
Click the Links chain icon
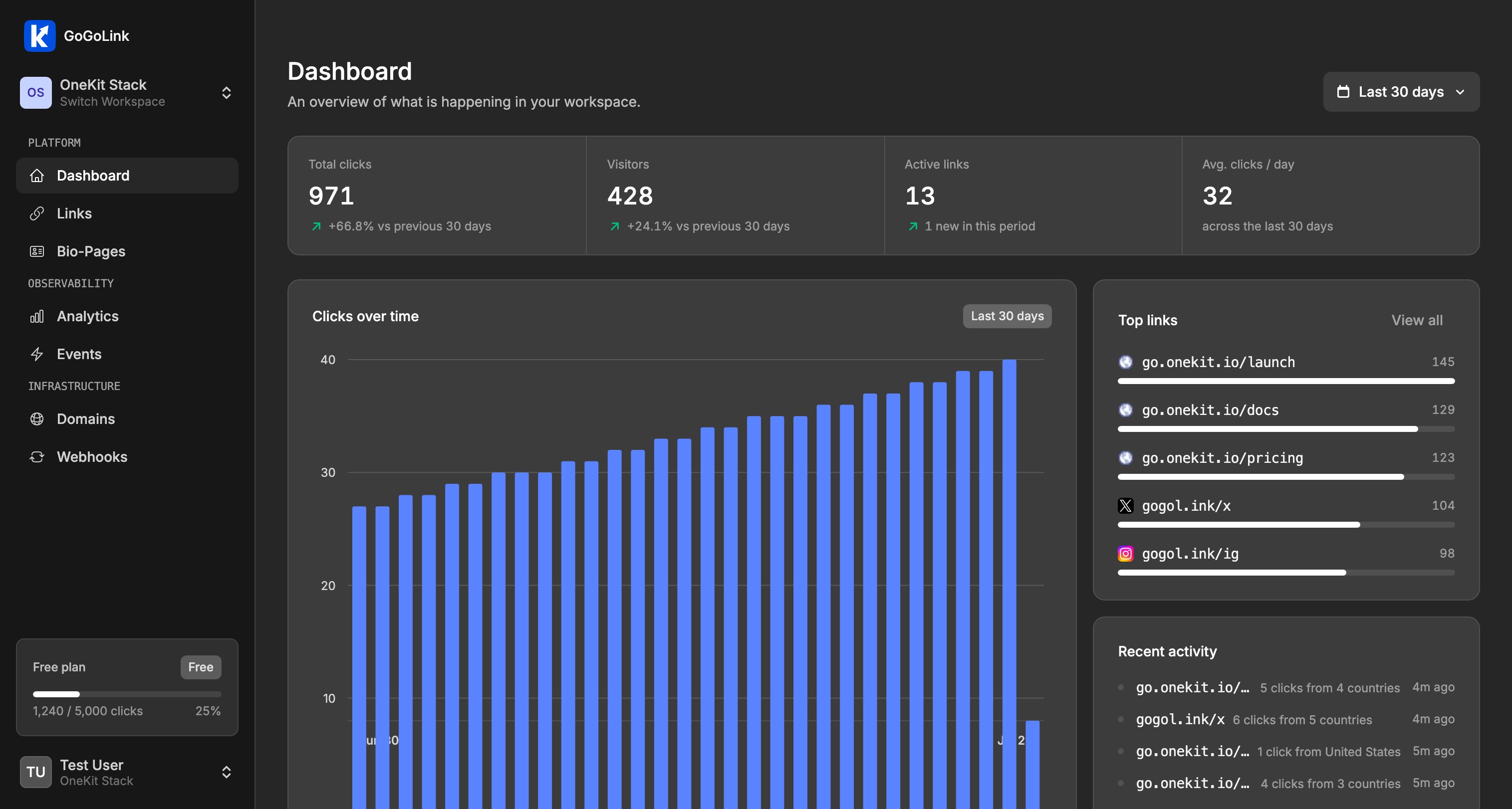tap(37, 213)
